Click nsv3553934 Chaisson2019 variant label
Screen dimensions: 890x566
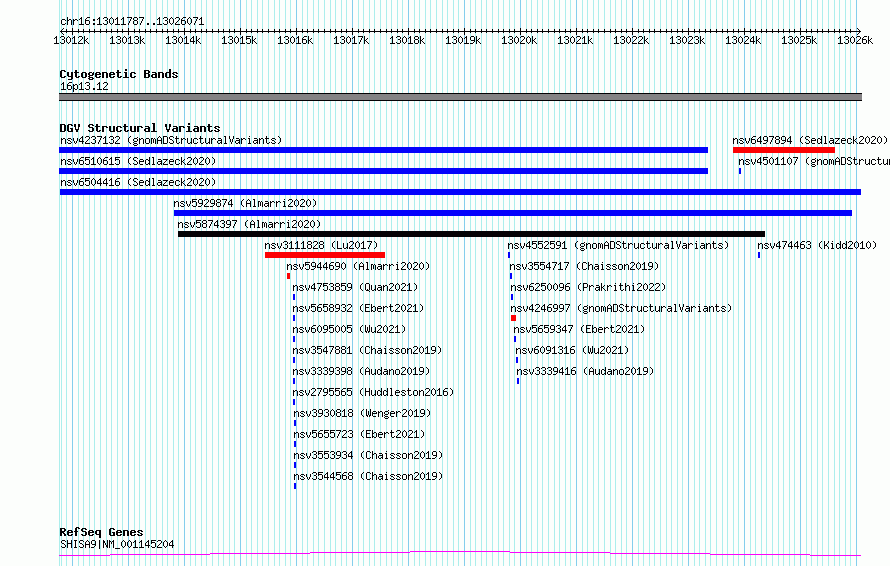coord(368,455)
